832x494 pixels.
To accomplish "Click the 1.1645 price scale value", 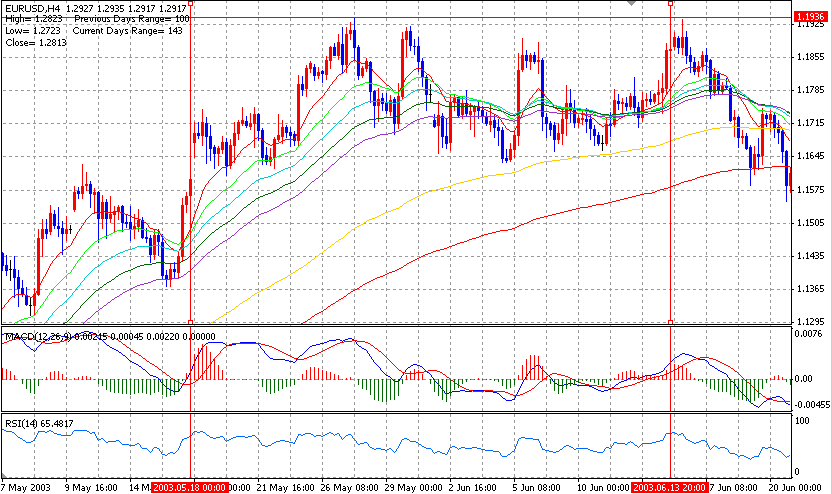I will [x=811, y=156].
